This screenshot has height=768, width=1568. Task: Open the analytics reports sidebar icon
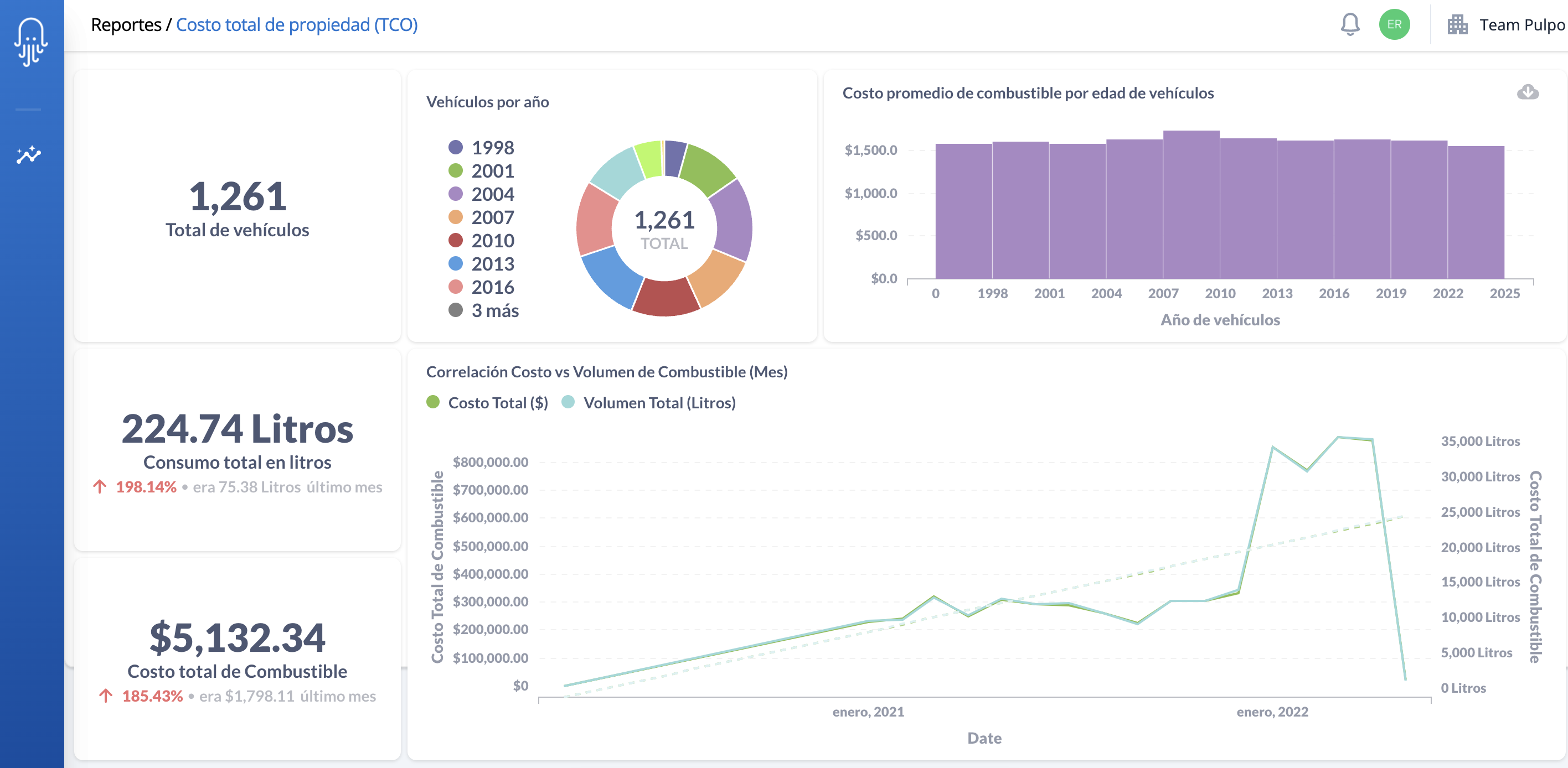(x=29, y=155)
